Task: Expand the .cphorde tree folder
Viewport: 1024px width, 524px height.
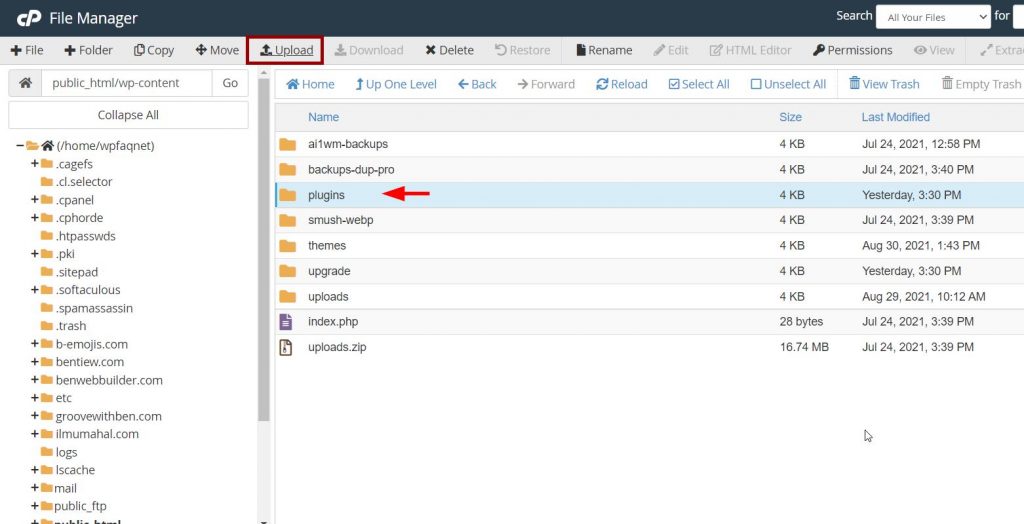Action: pyautogui.click(x=35, y=218)
